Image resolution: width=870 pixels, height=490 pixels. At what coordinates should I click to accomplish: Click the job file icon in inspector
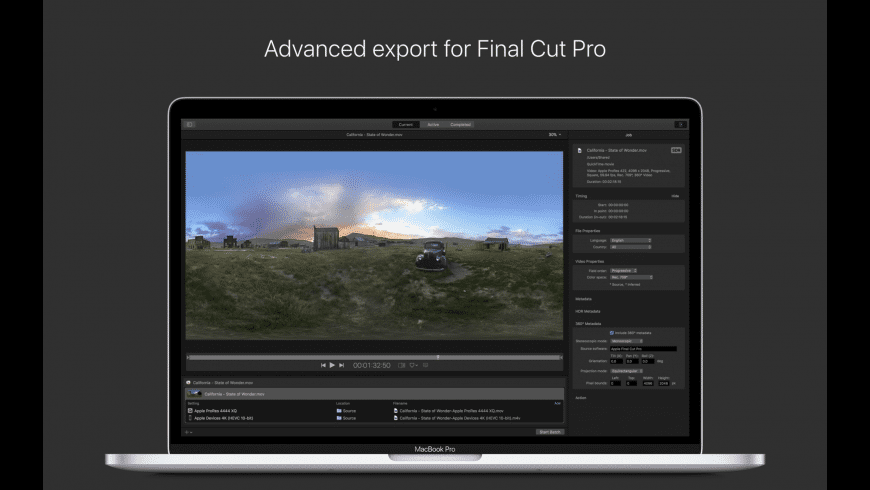pyautogui.click(x=579, y=150)
